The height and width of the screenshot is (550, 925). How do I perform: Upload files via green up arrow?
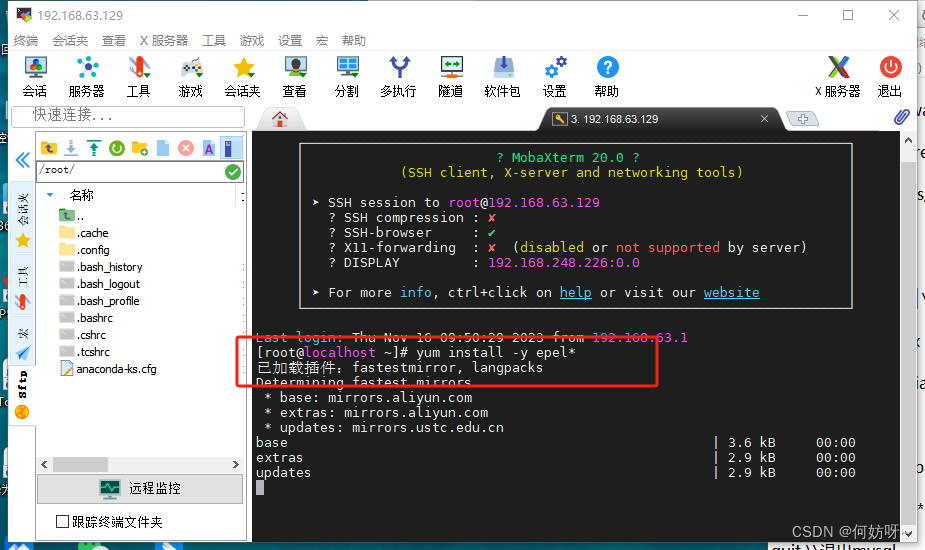pos(94,148)
